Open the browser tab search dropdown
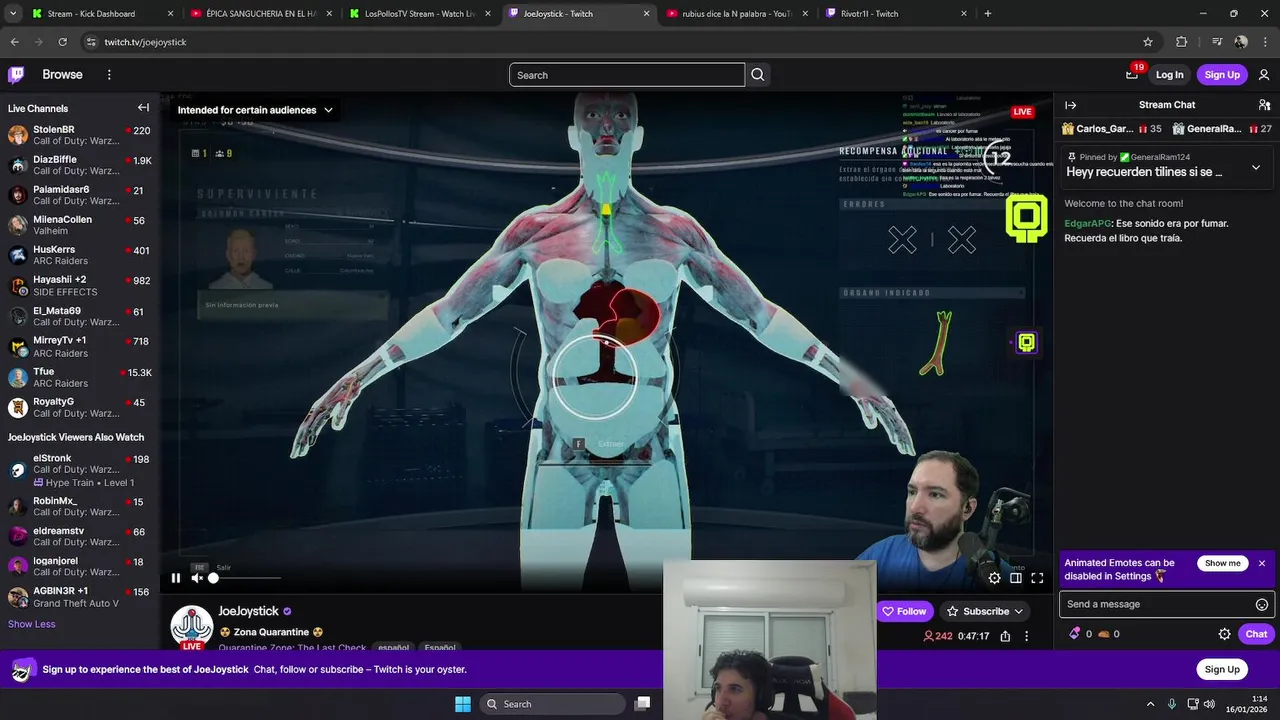 (13, 14)
